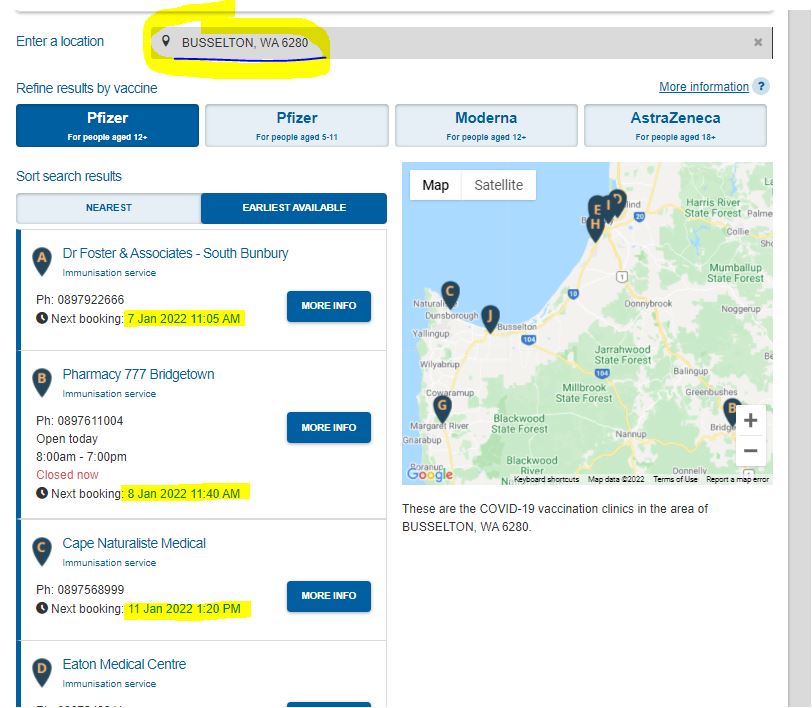Zoom out on the map
812x708 pixels.
(750, 451)
